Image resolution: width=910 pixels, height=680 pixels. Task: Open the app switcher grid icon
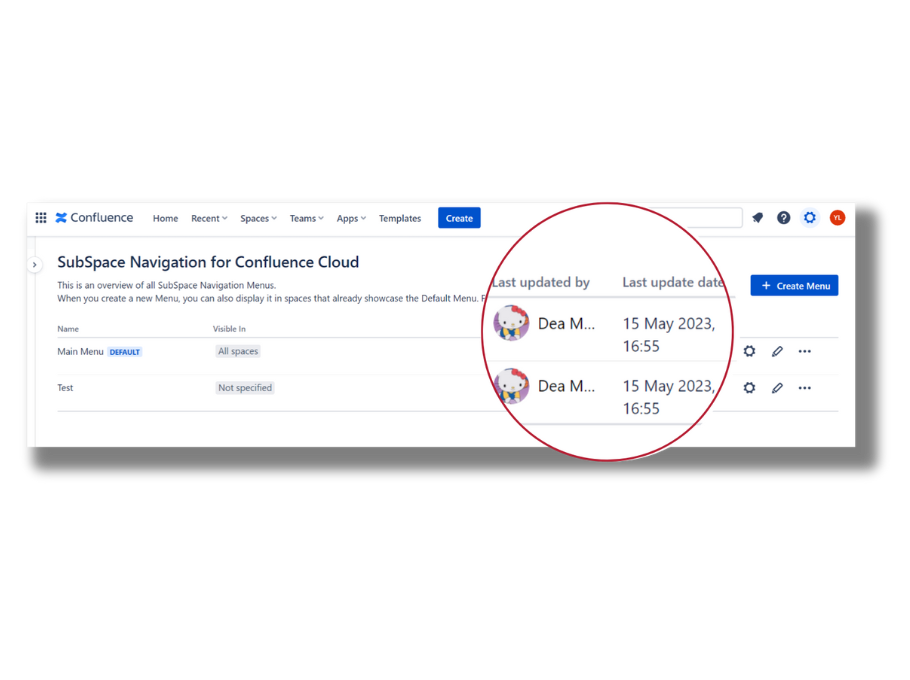click(x=41, y=218)
